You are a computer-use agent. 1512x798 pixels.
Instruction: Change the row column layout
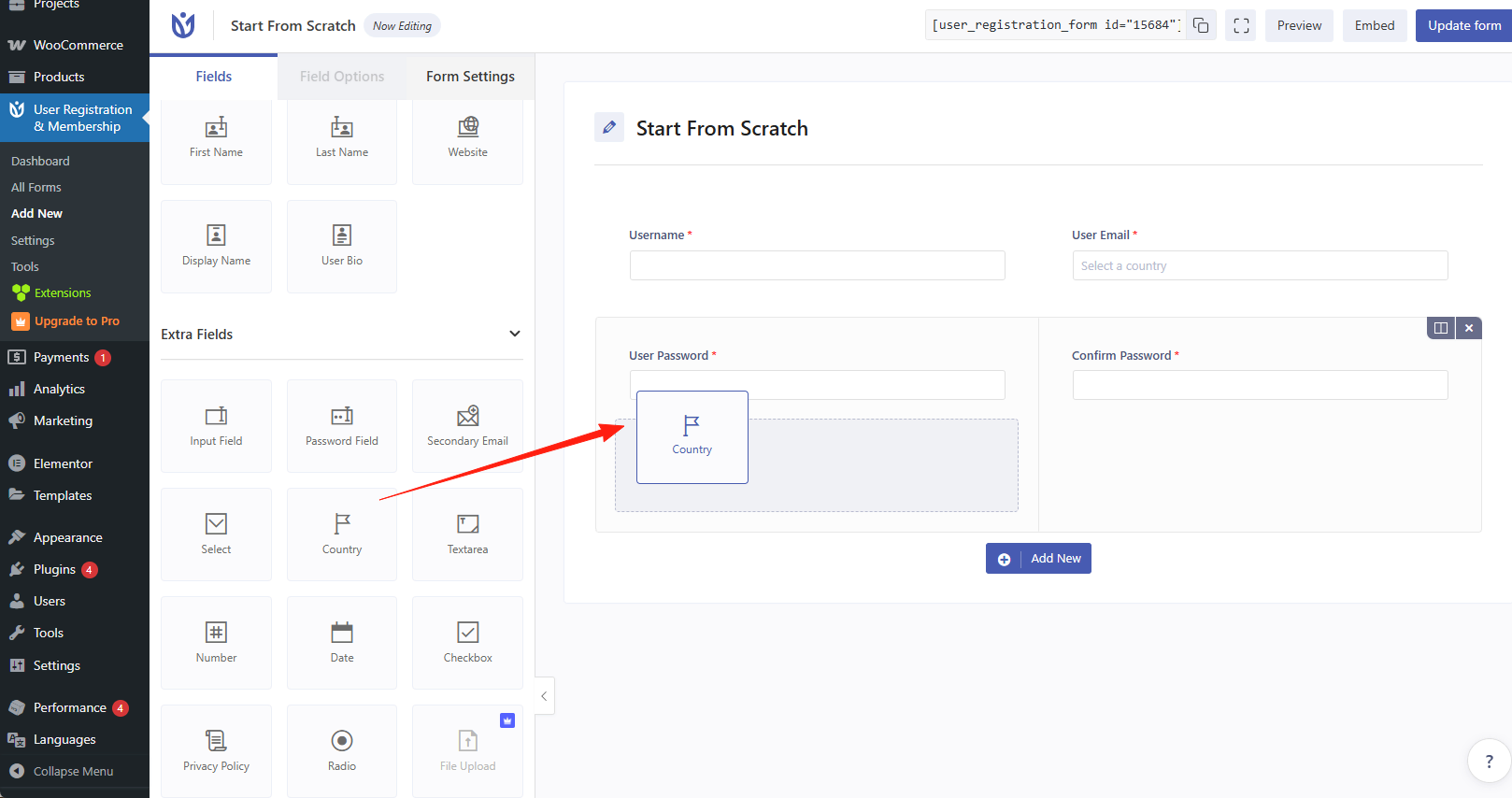click(1441, 328)
